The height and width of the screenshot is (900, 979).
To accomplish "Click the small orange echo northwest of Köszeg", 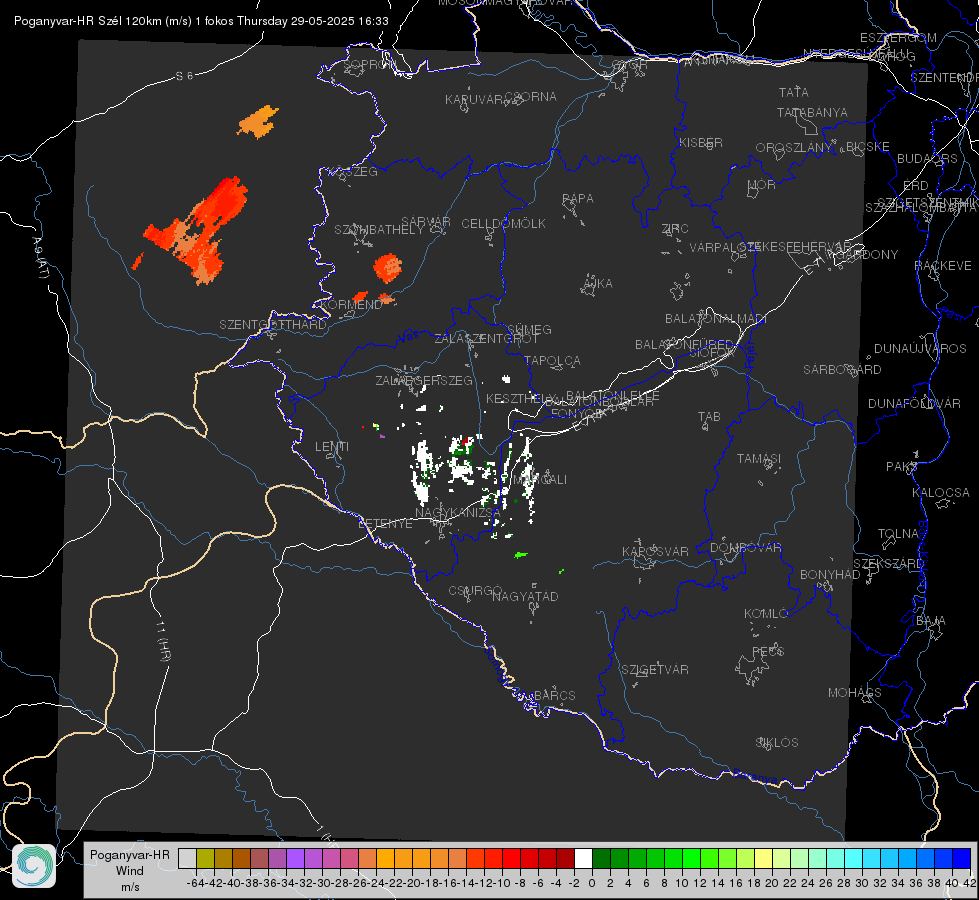I will pos(257,121).
